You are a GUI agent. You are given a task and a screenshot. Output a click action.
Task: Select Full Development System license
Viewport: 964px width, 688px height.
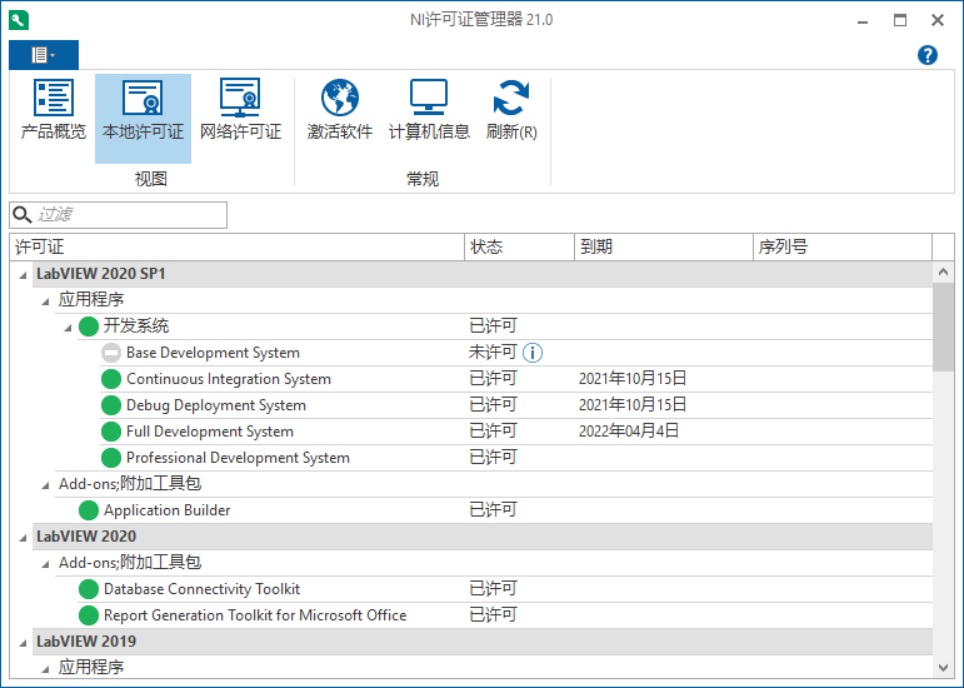pyautogui.click(x=516, y=432)
